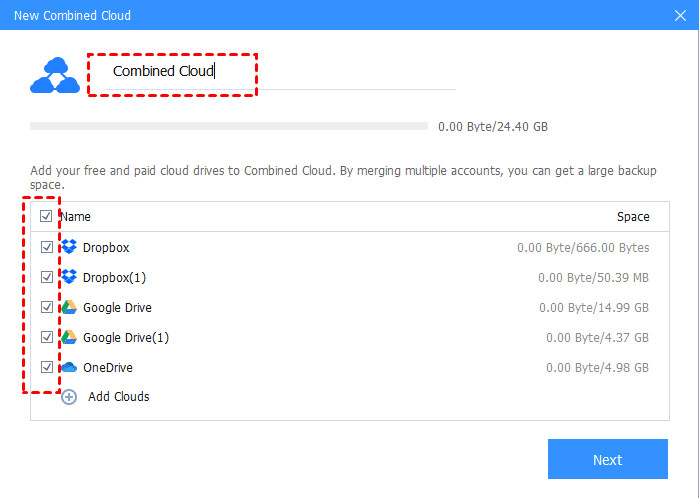Click the Dropbox icon in first row

pos(69,247)
